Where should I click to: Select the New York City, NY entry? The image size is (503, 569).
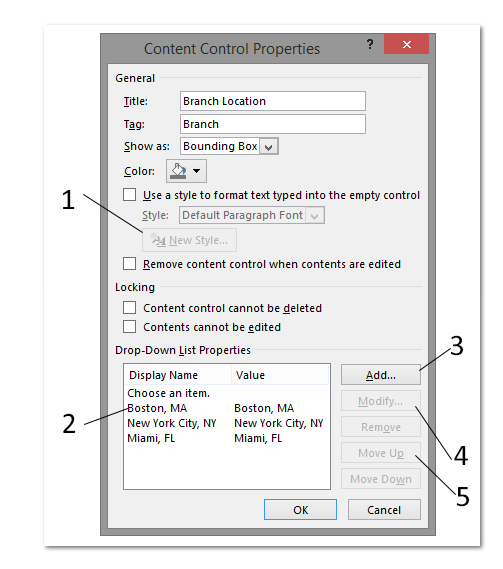[x=226, y=423]
